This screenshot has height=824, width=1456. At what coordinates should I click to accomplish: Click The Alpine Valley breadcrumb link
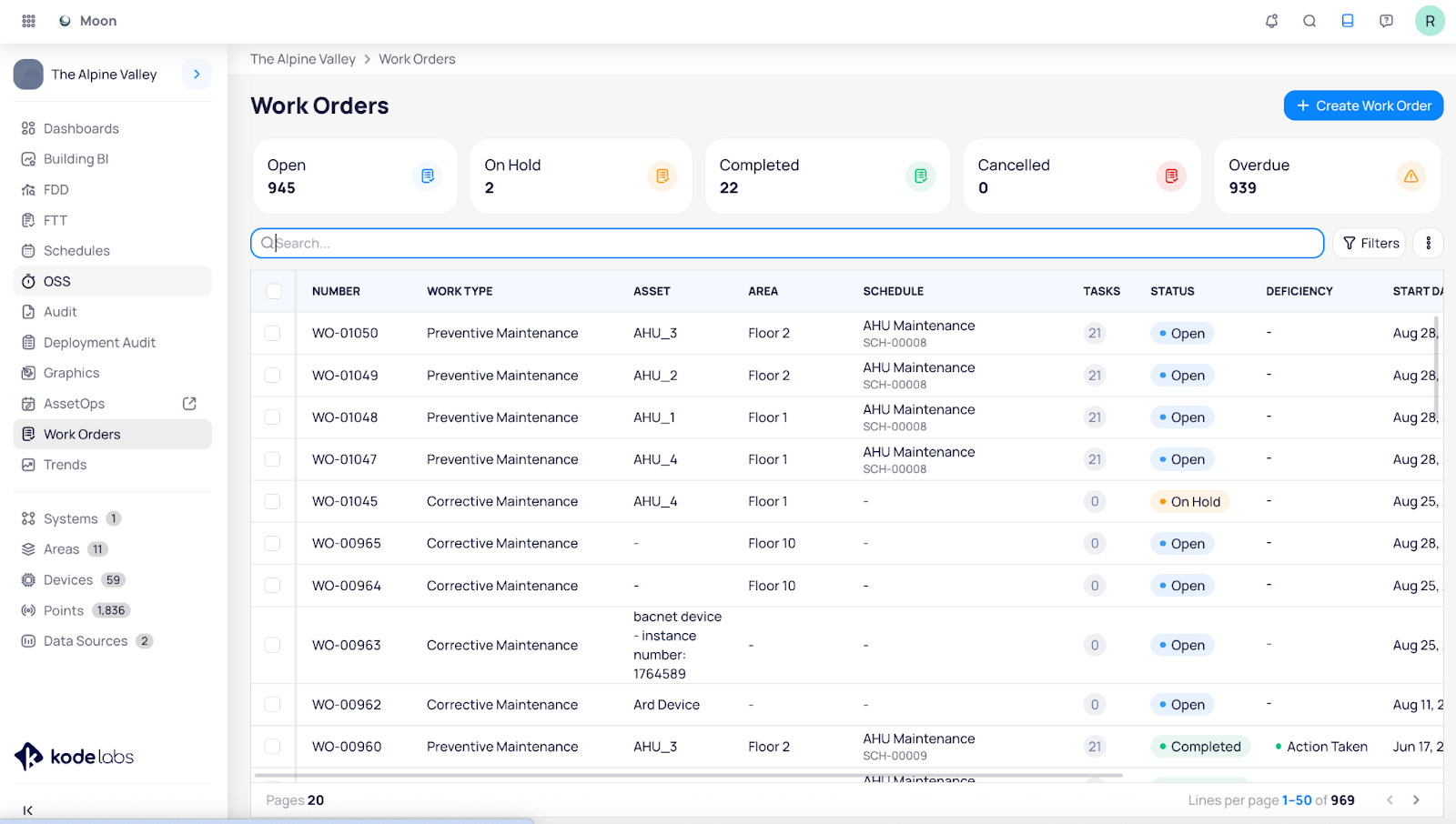tap(303, 59)
